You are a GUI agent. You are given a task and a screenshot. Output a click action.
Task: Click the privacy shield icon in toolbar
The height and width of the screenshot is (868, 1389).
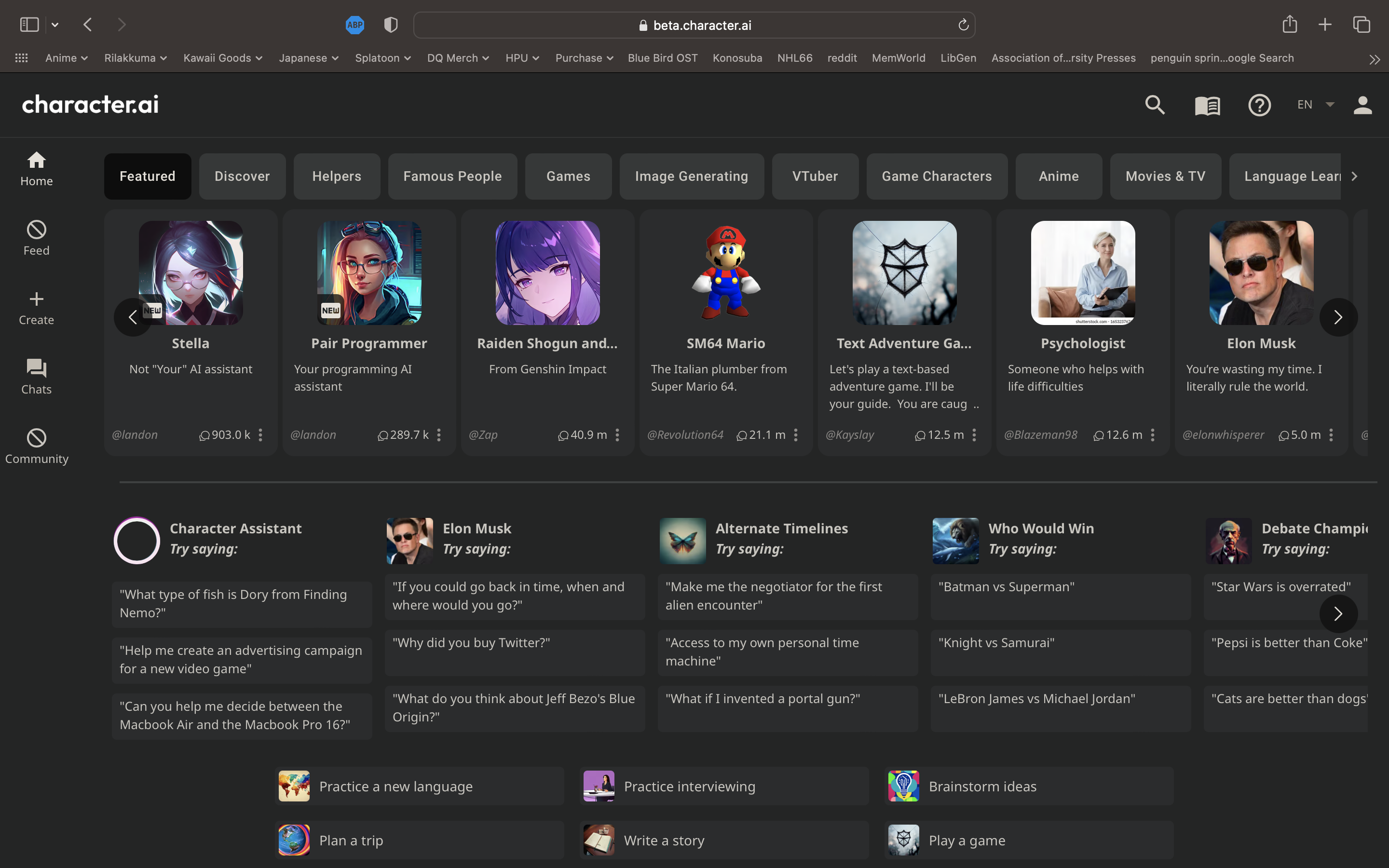[x=391, y=25]
